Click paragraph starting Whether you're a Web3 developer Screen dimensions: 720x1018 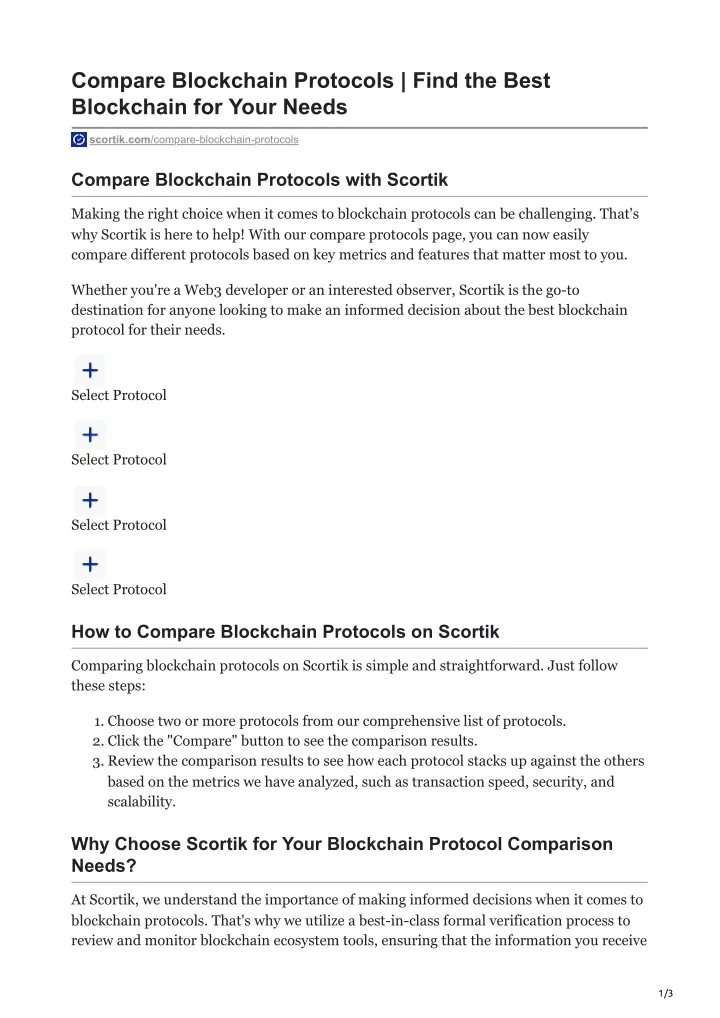(349, 310)
